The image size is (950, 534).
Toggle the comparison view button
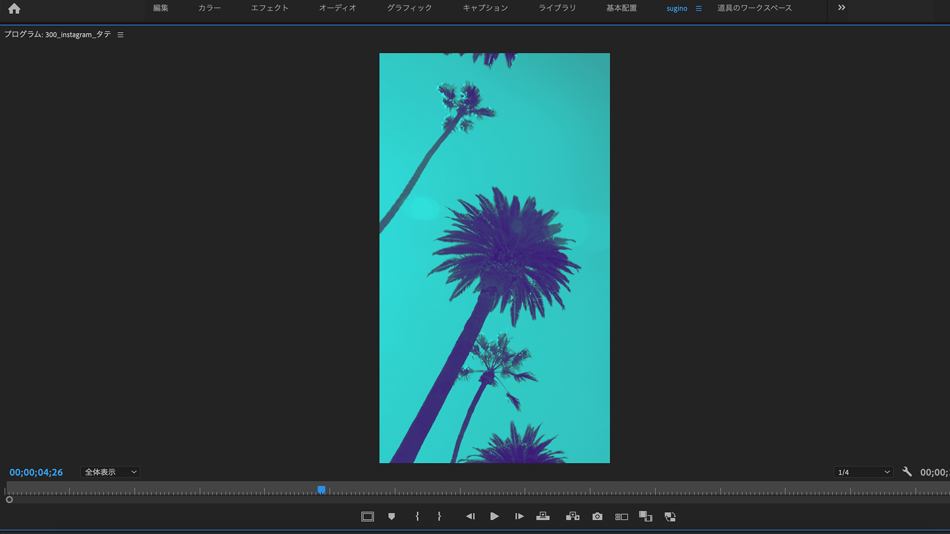621,517
